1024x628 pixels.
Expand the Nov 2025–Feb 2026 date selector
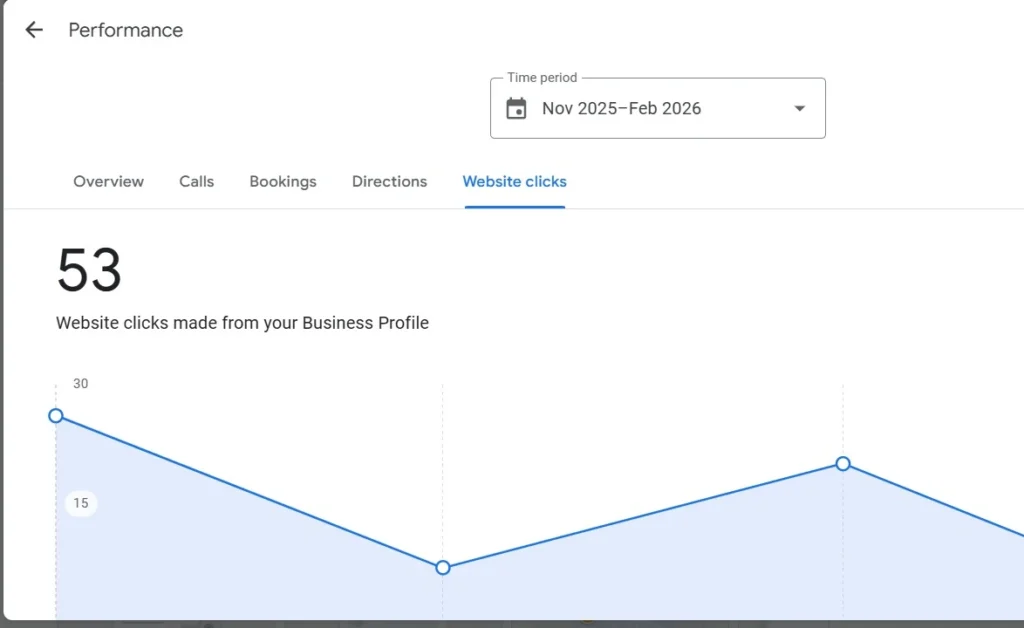click(657, 107)
